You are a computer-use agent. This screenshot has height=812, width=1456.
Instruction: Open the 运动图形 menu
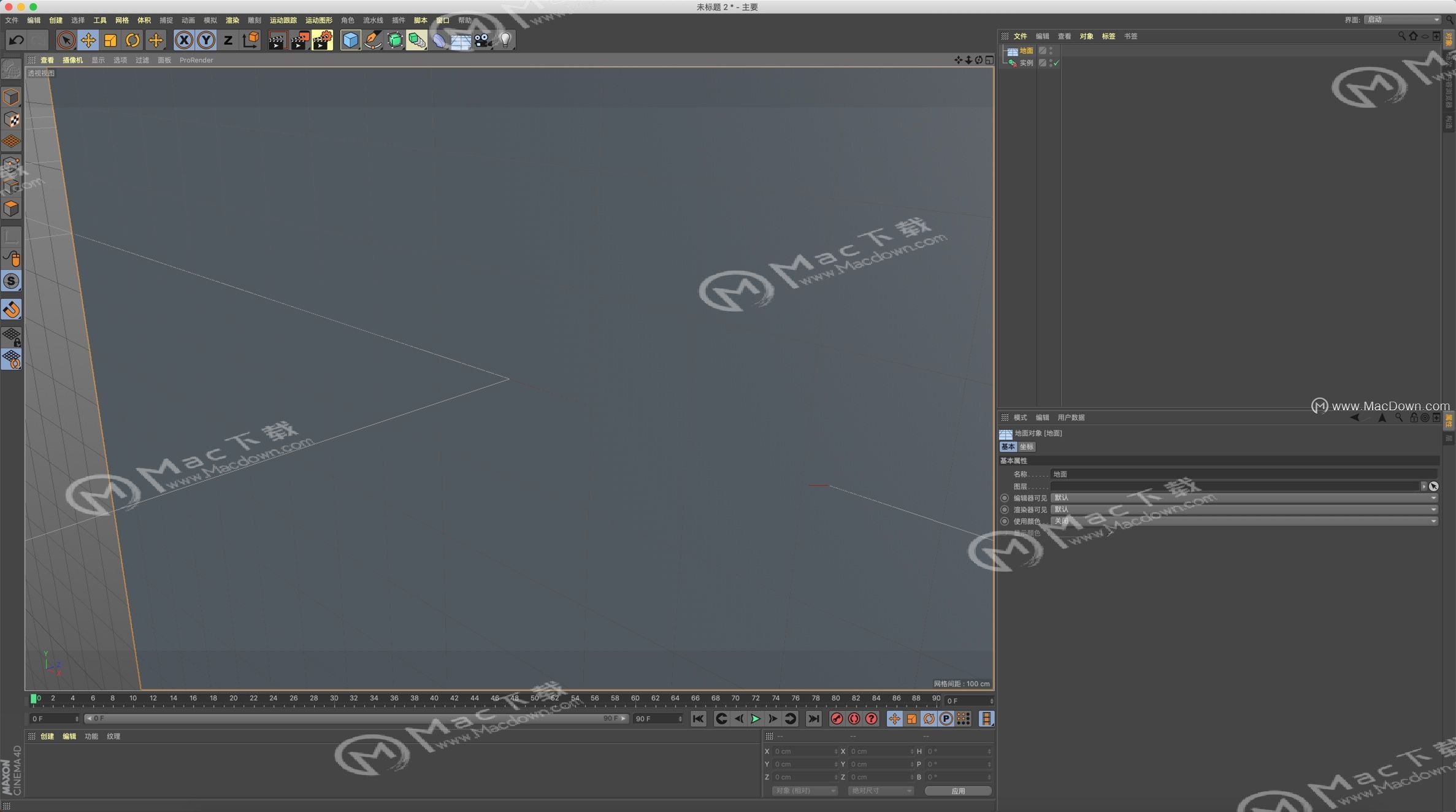319,20
